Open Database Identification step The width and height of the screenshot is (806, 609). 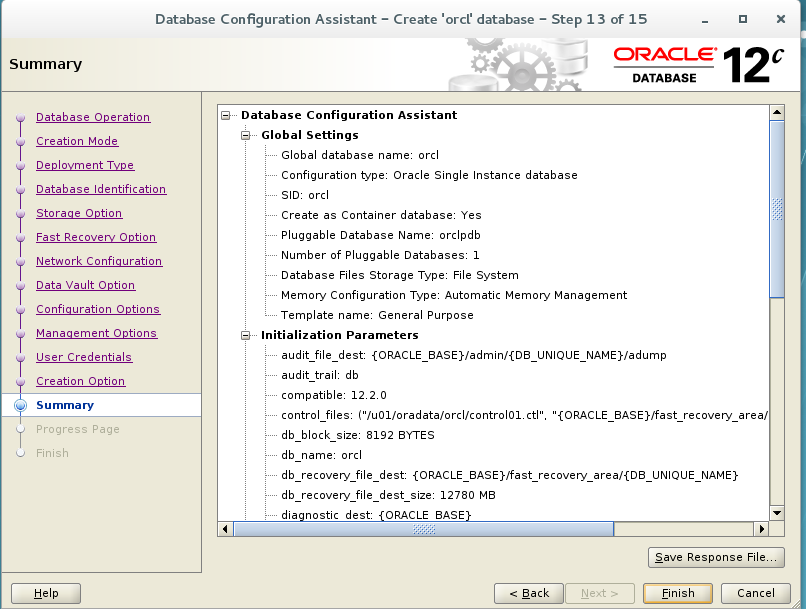101,189
